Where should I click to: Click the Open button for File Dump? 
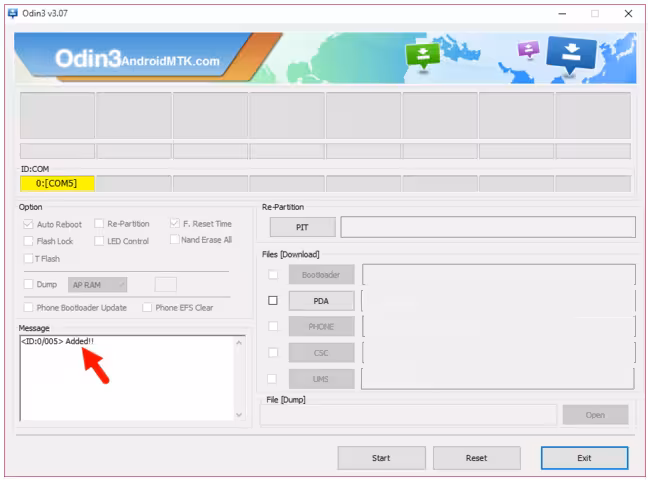pos(595,415)
